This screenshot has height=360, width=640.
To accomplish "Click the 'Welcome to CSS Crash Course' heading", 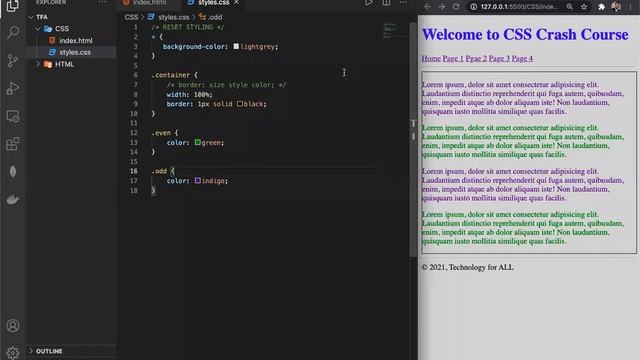I will click(x=525, y=34).
